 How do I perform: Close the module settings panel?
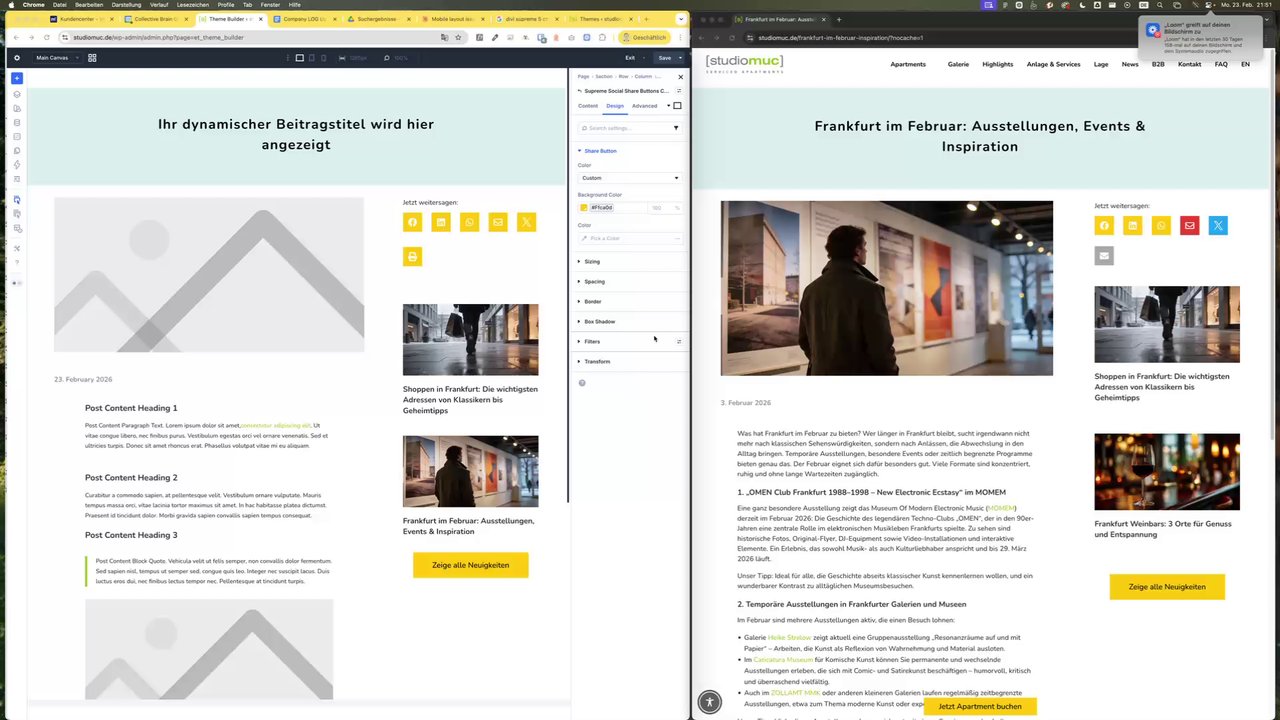pyautogui.click(x=681, y=77)
